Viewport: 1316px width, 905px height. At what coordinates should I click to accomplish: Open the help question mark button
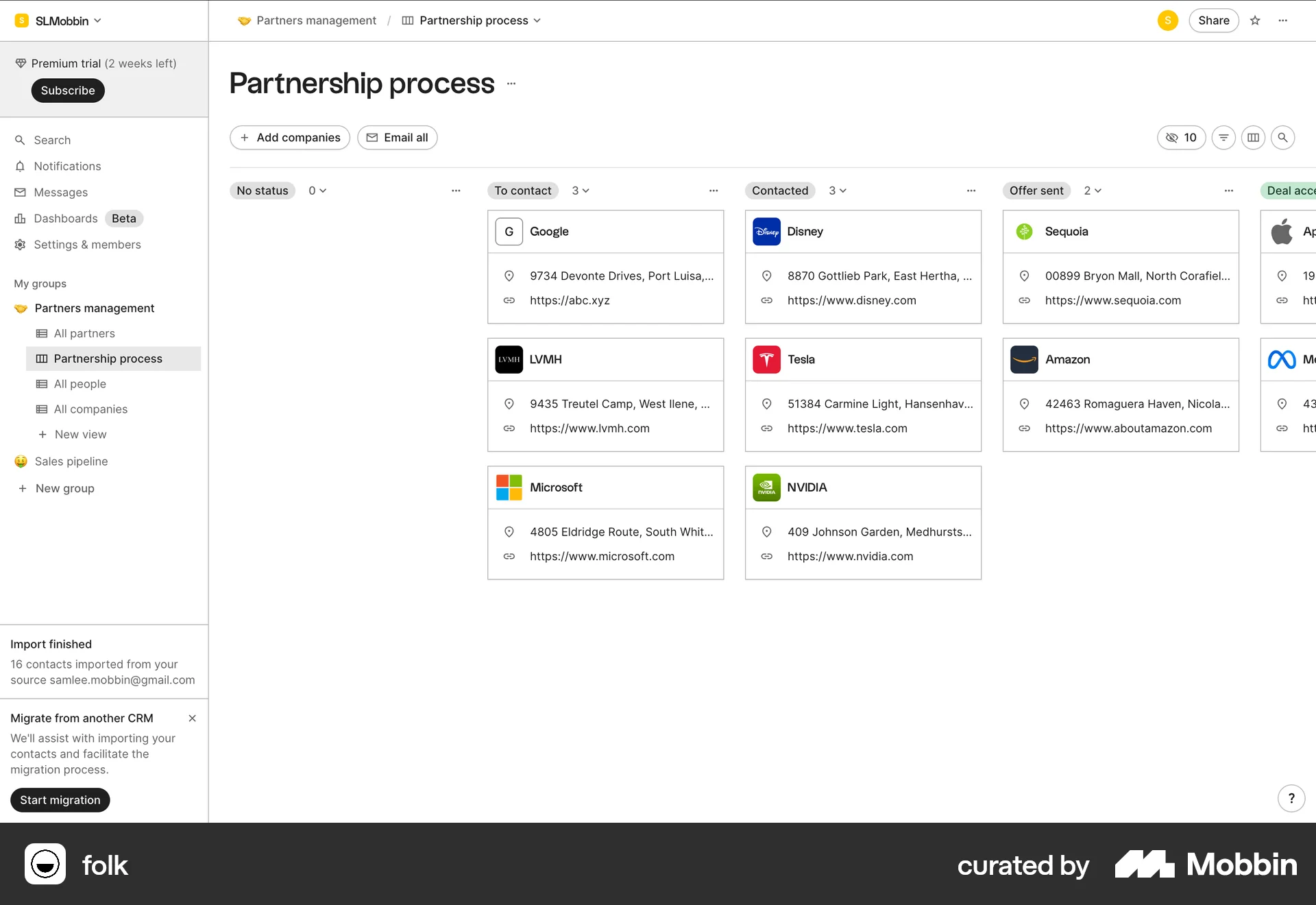(x=1291, y=798)
